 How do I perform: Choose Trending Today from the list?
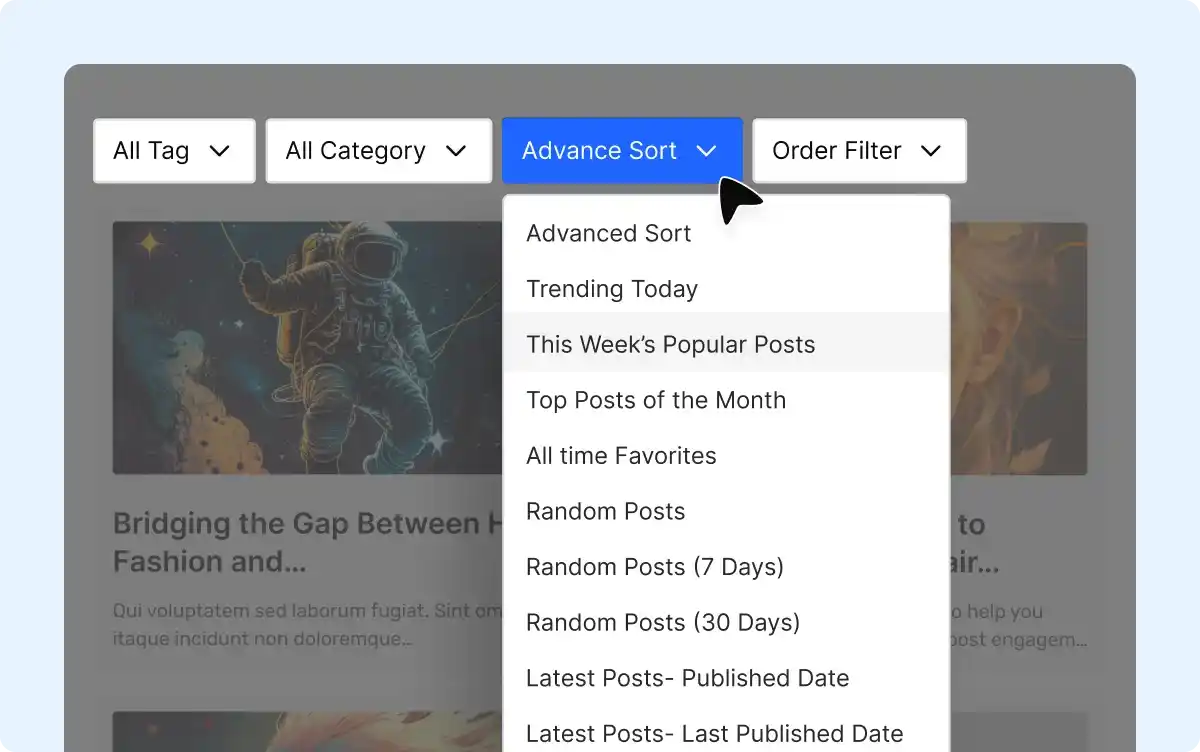coord(612,289)
